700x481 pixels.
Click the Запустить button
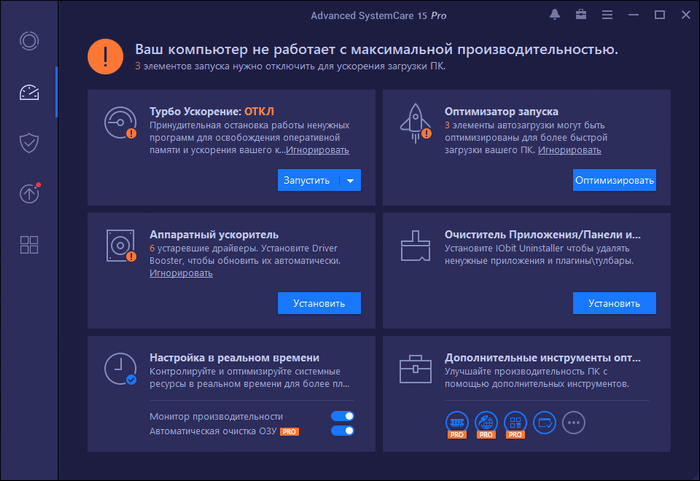click(308, 180)
